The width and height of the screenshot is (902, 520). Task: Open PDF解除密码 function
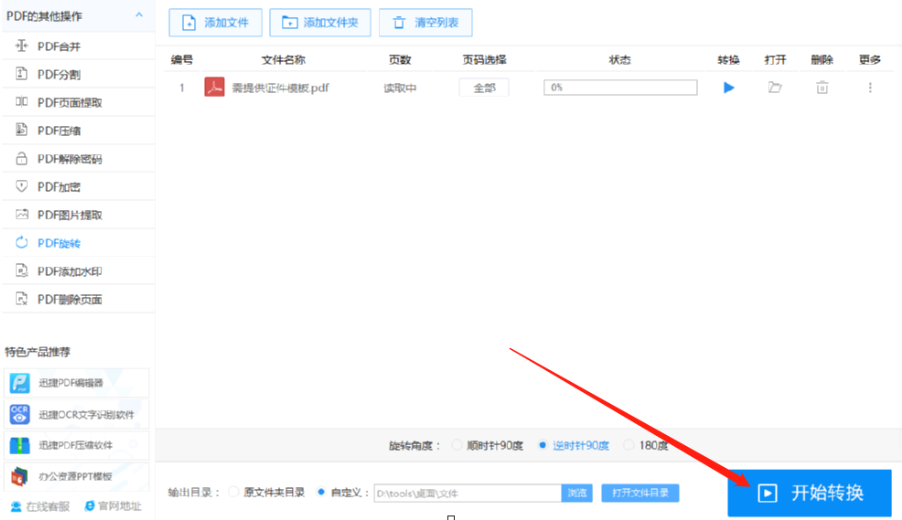pyautogui.click(x=78, y=159)
